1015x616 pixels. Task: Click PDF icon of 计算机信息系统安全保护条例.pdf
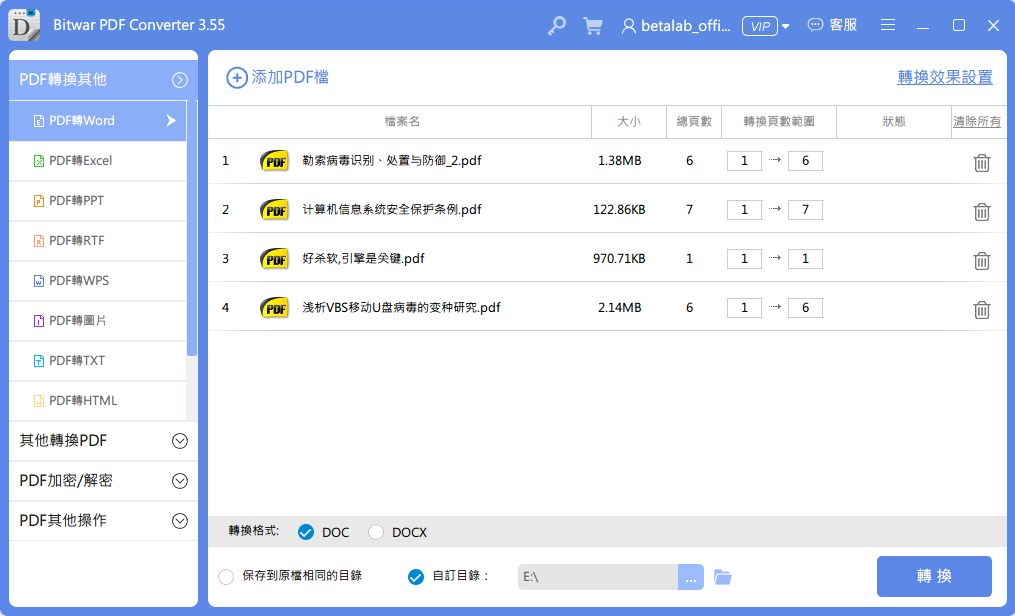(x=274, y=210)
